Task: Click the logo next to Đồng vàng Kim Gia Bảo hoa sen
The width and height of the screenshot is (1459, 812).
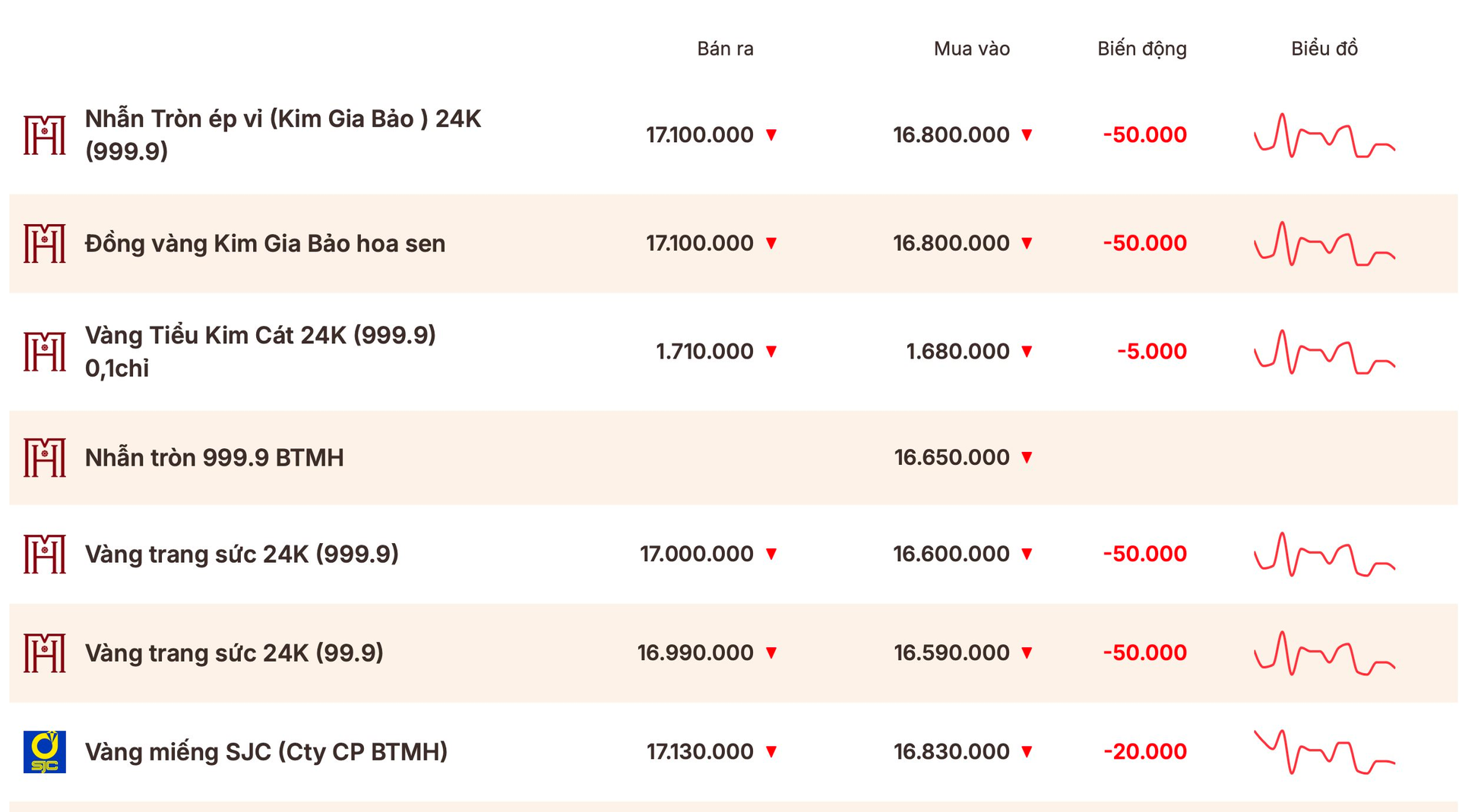Action: 44,243
